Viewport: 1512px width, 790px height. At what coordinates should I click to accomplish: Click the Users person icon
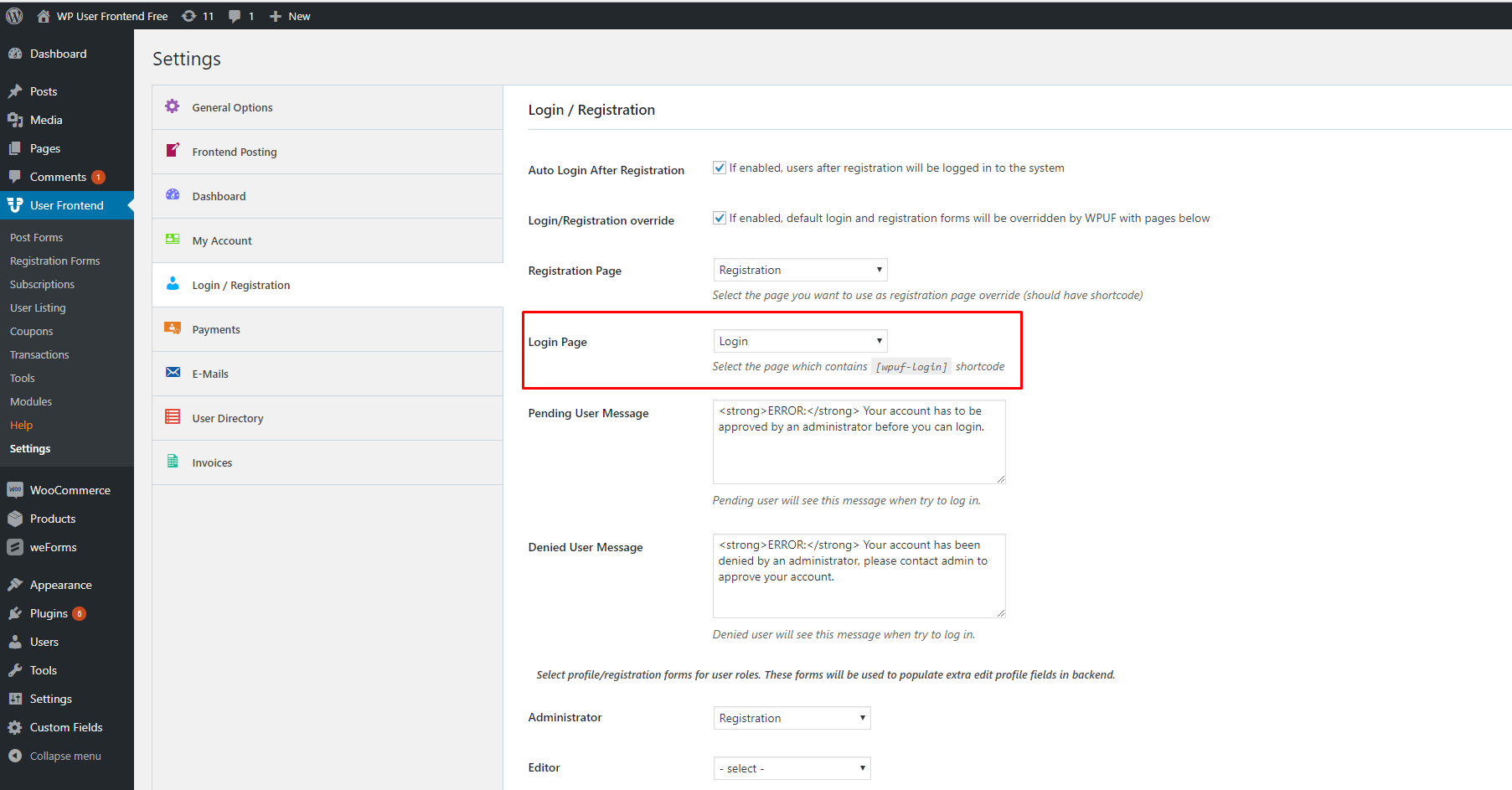click(15, 642)
